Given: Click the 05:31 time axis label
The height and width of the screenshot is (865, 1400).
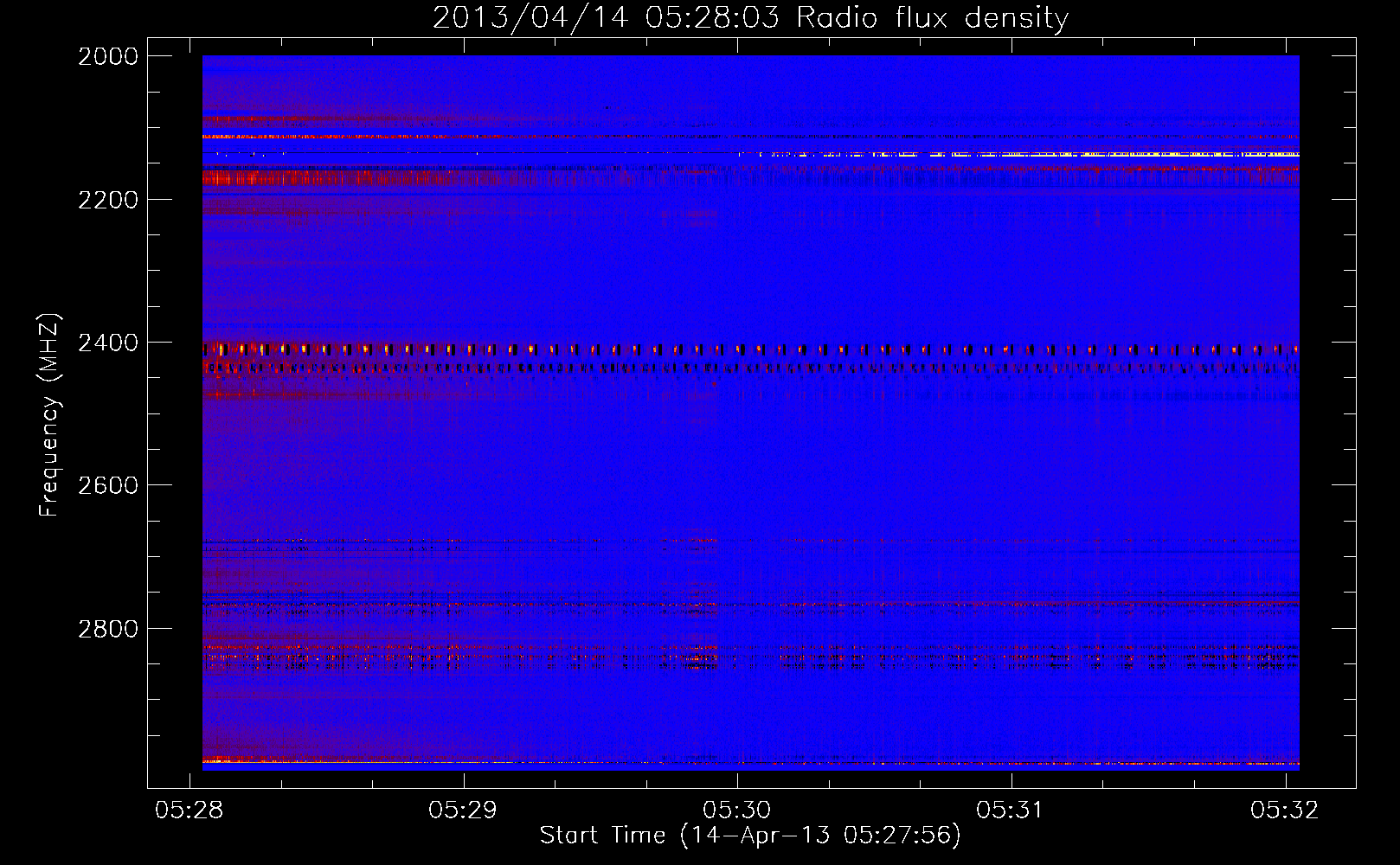Looking at the screenshot, I should coord(1011,810).
